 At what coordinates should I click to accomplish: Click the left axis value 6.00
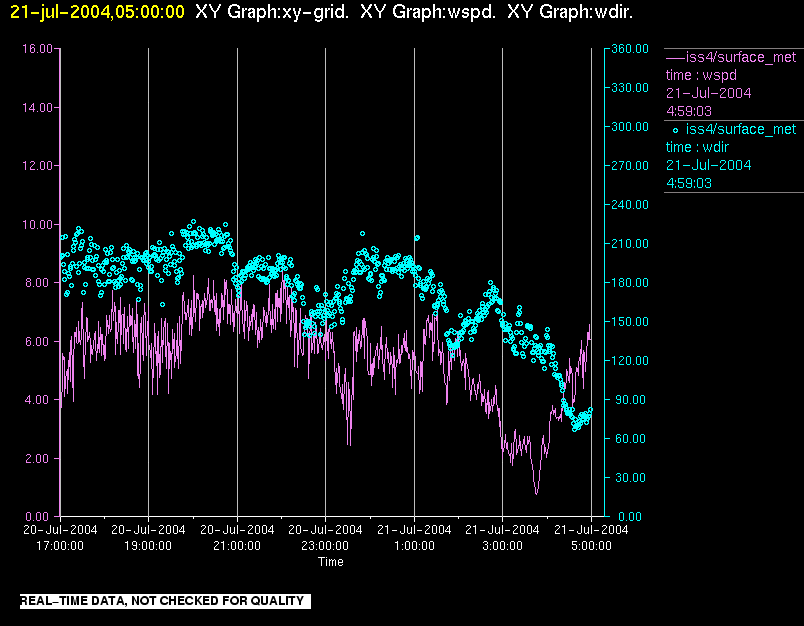tap(39, 341)
